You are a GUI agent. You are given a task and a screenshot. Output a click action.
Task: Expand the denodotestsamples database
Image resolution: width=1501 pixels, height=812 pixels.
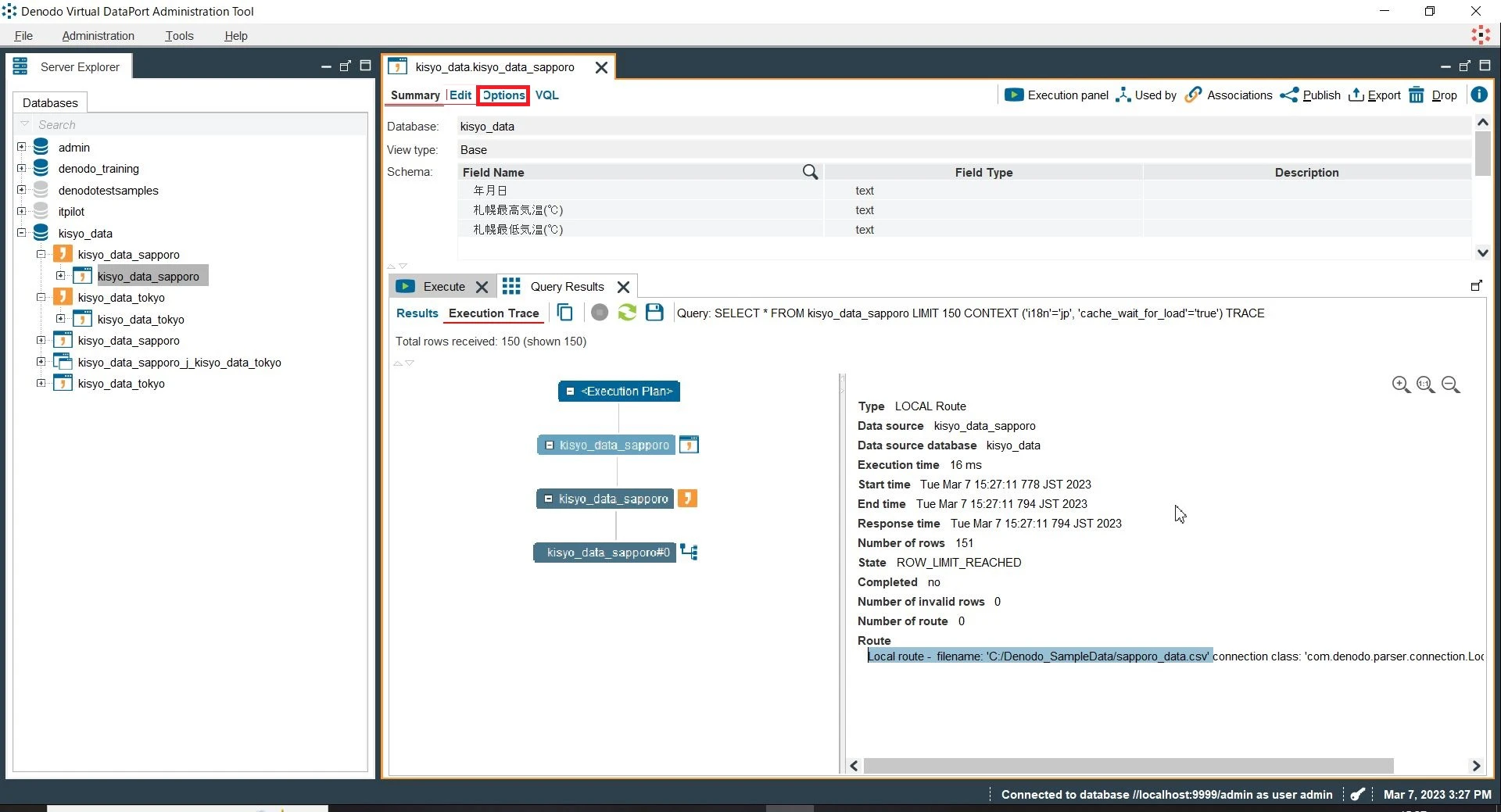[x=22, y=190]
